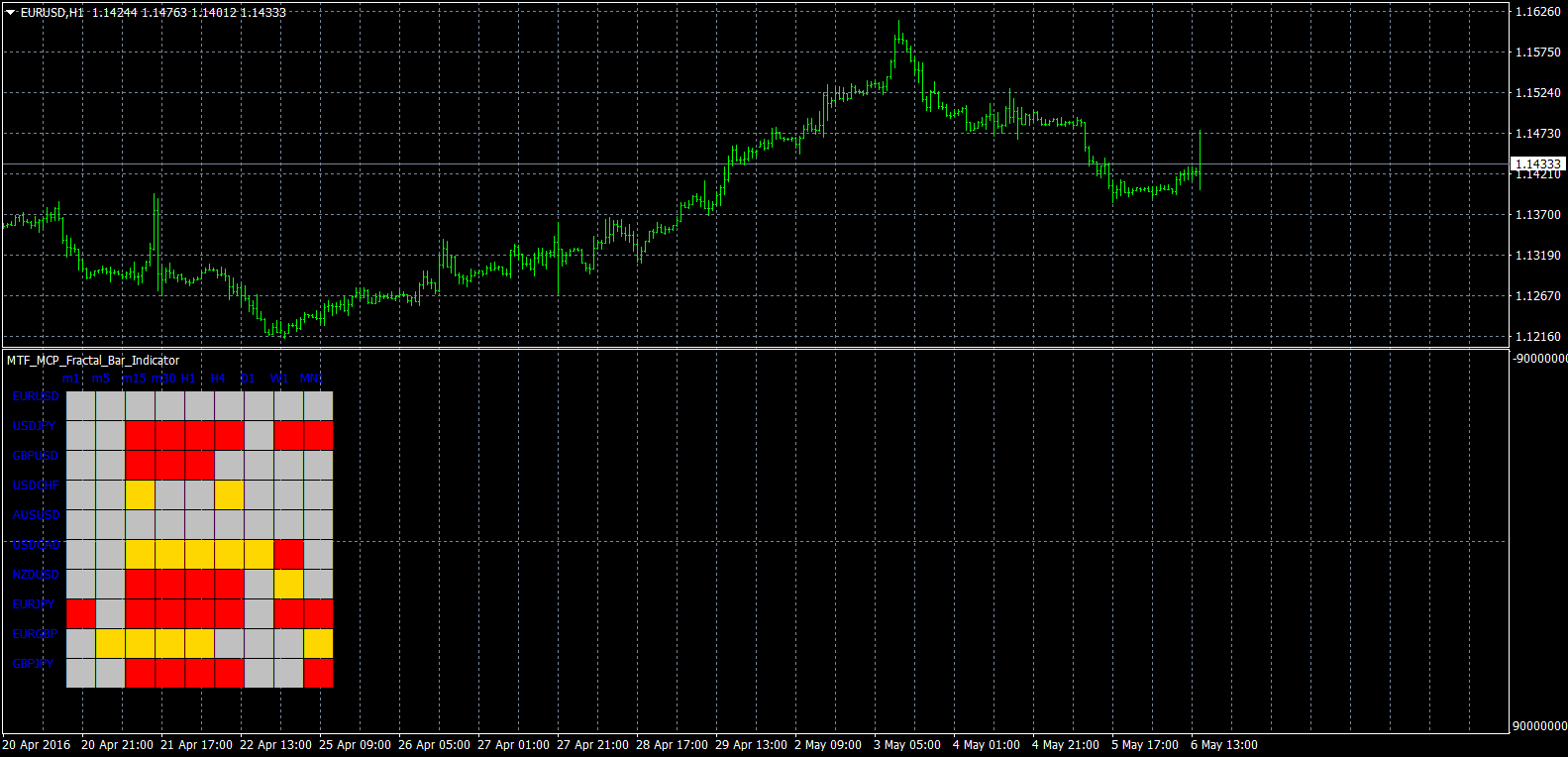Click the 22 Apr 13:00 time label

275,745
